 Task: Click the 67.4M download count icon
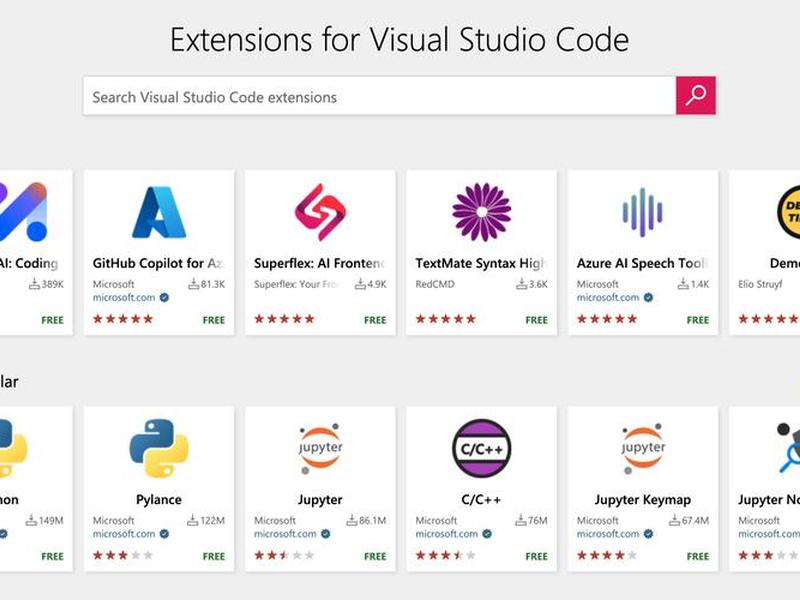tap(674, 520)
